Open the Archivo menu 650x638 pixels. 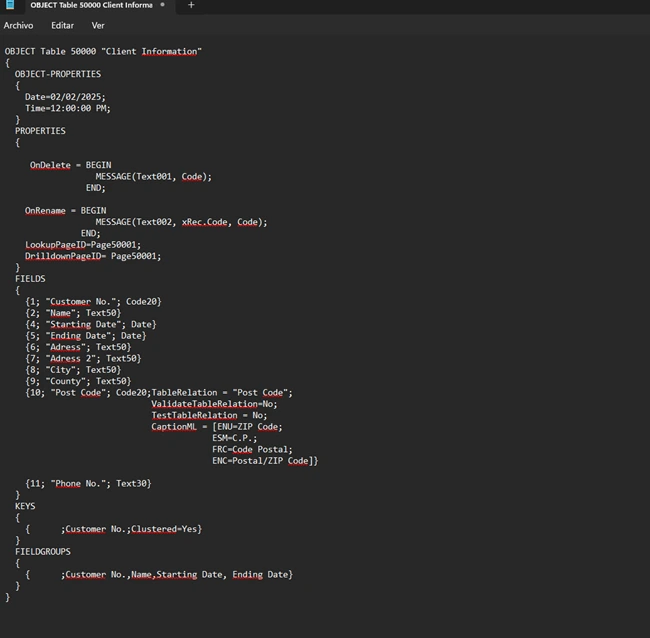click(18, 25)
